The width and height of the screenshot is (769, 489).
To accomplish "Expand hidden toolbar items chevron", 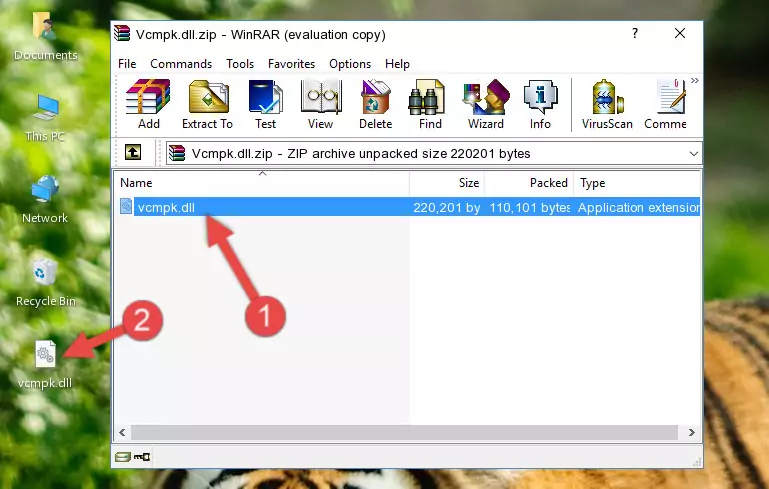I will click(694, 80).
